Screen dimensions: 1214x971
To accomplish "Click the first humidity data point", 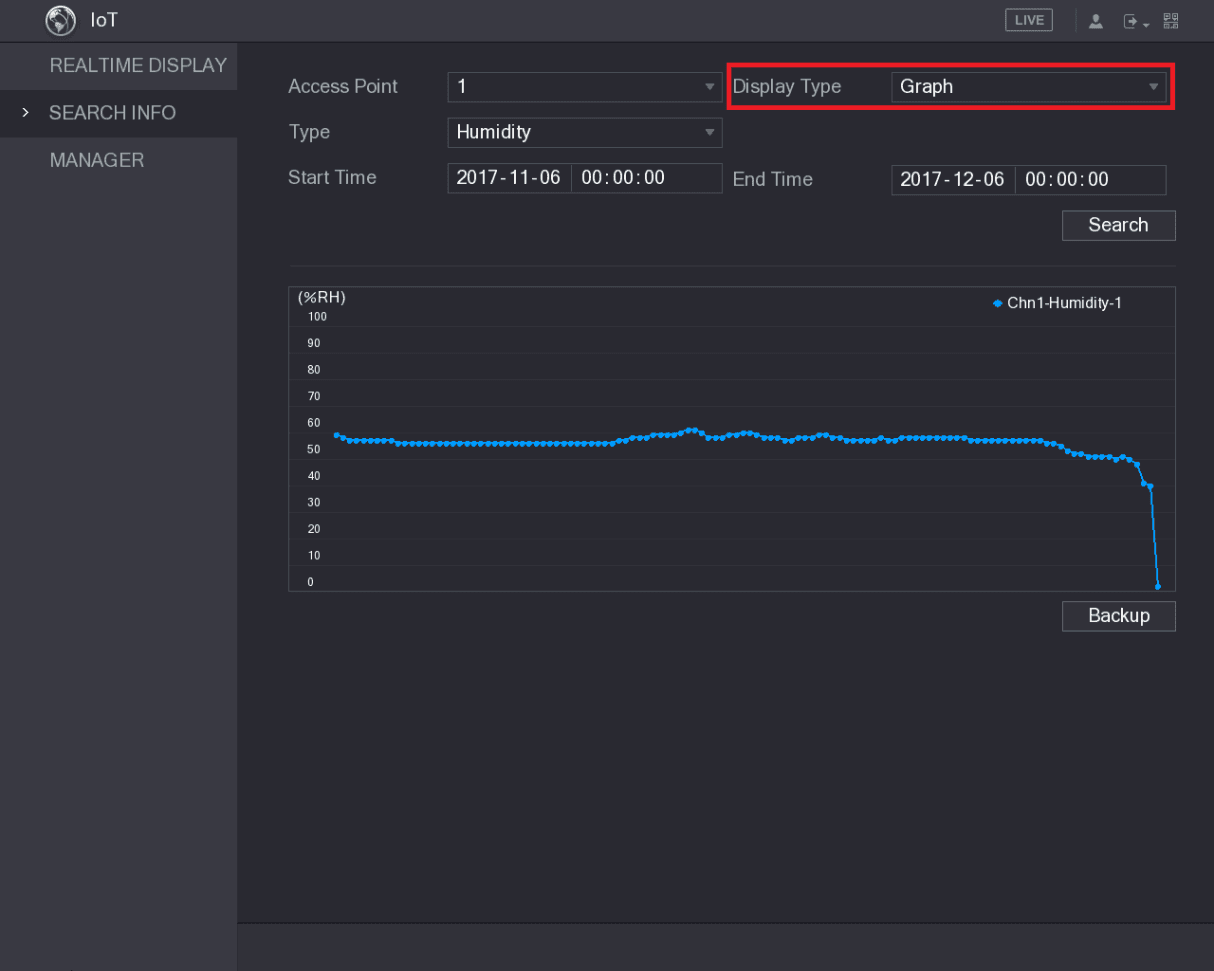I will (336, 435).
